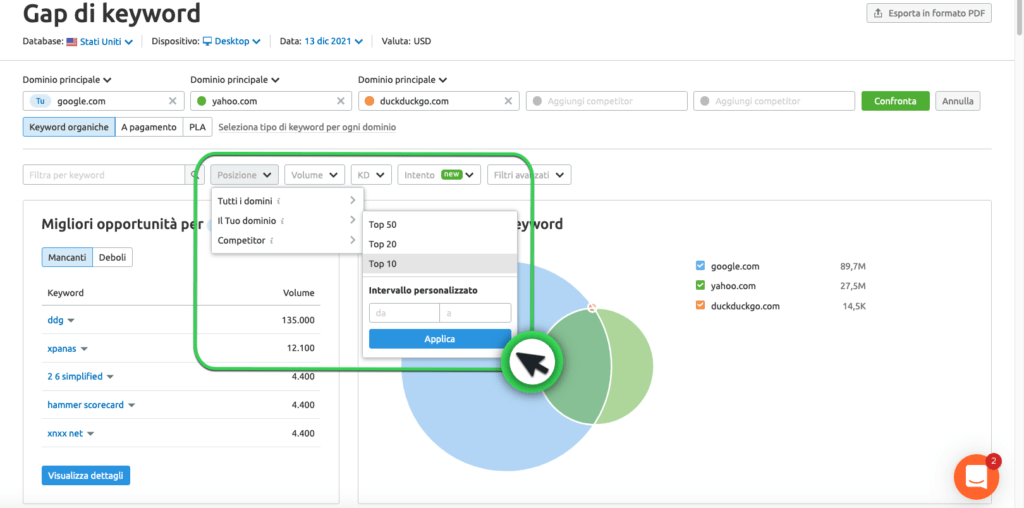Viewport: 1024px width, 508px height.
Task: Click the info icon next to Il Tuo dominio
Action: pos(282,221)
